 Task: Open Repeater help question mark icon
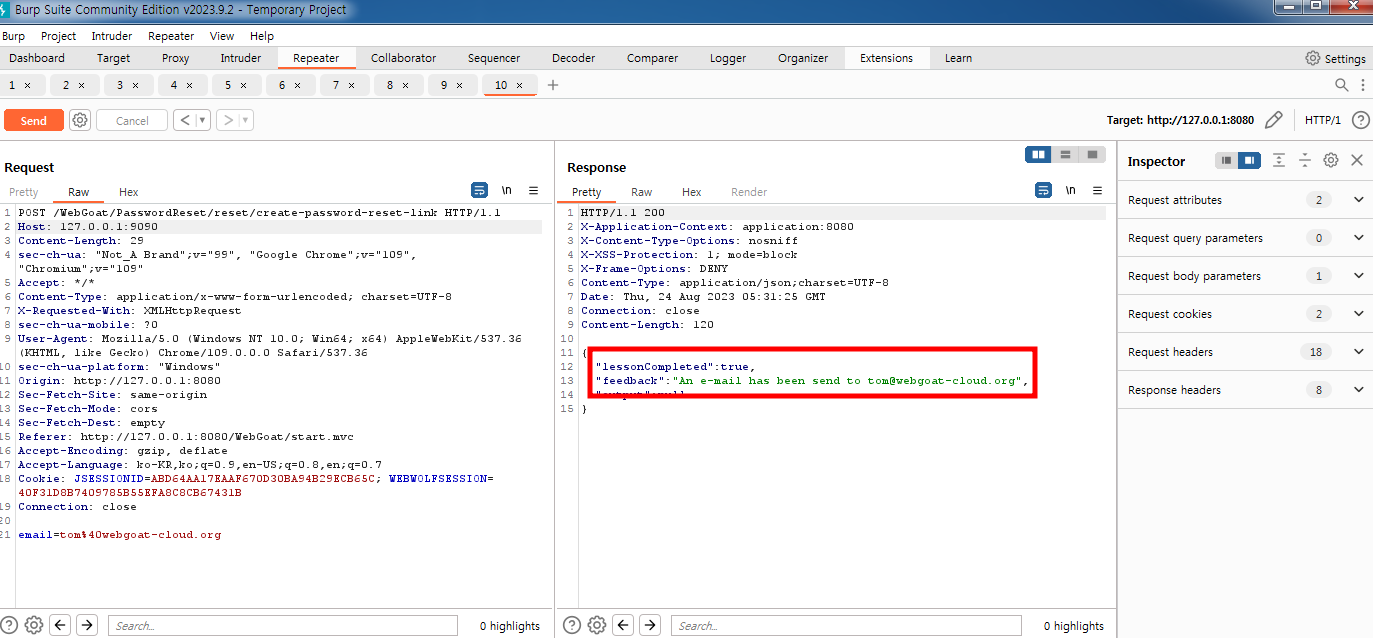pos(1360,120)
